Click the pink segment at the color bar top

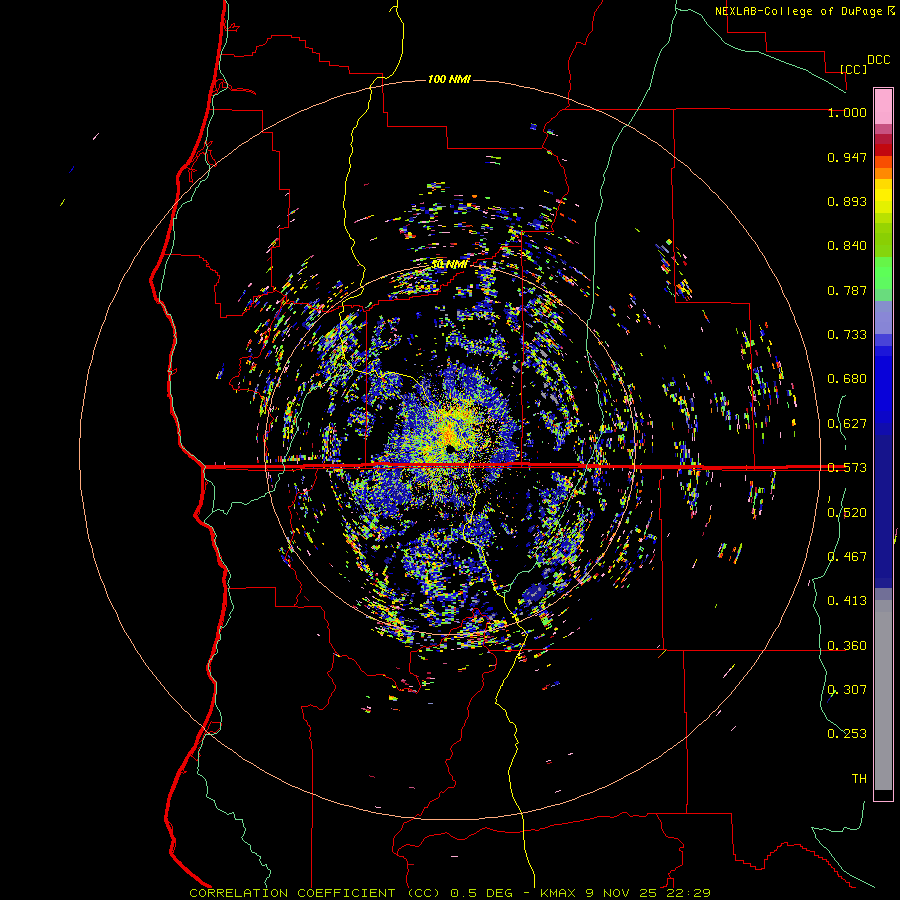pyautogui.click(x=883, y=107)
